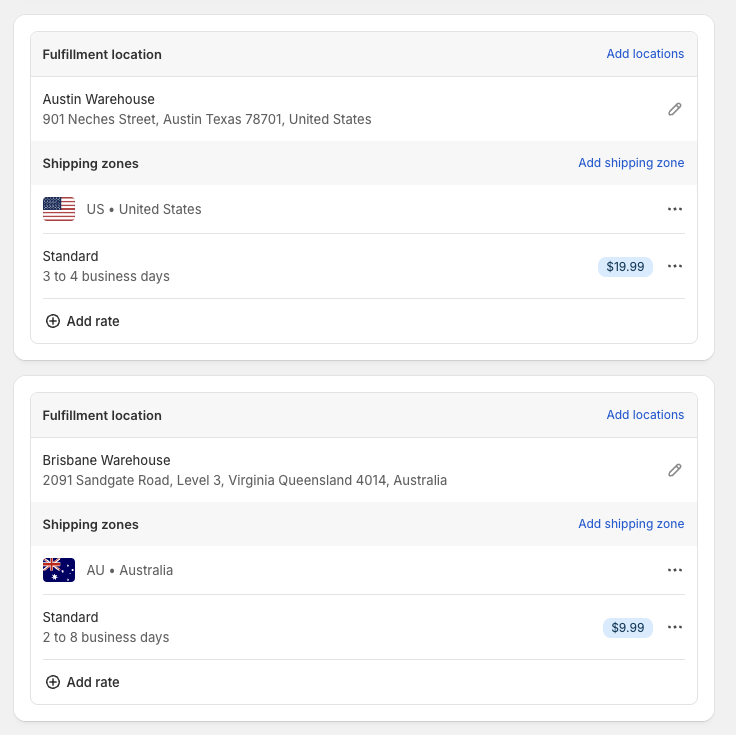Add shipping zone for Brisbane Warehouse
This screenshot has height=735, width=736.
(631, 524)
